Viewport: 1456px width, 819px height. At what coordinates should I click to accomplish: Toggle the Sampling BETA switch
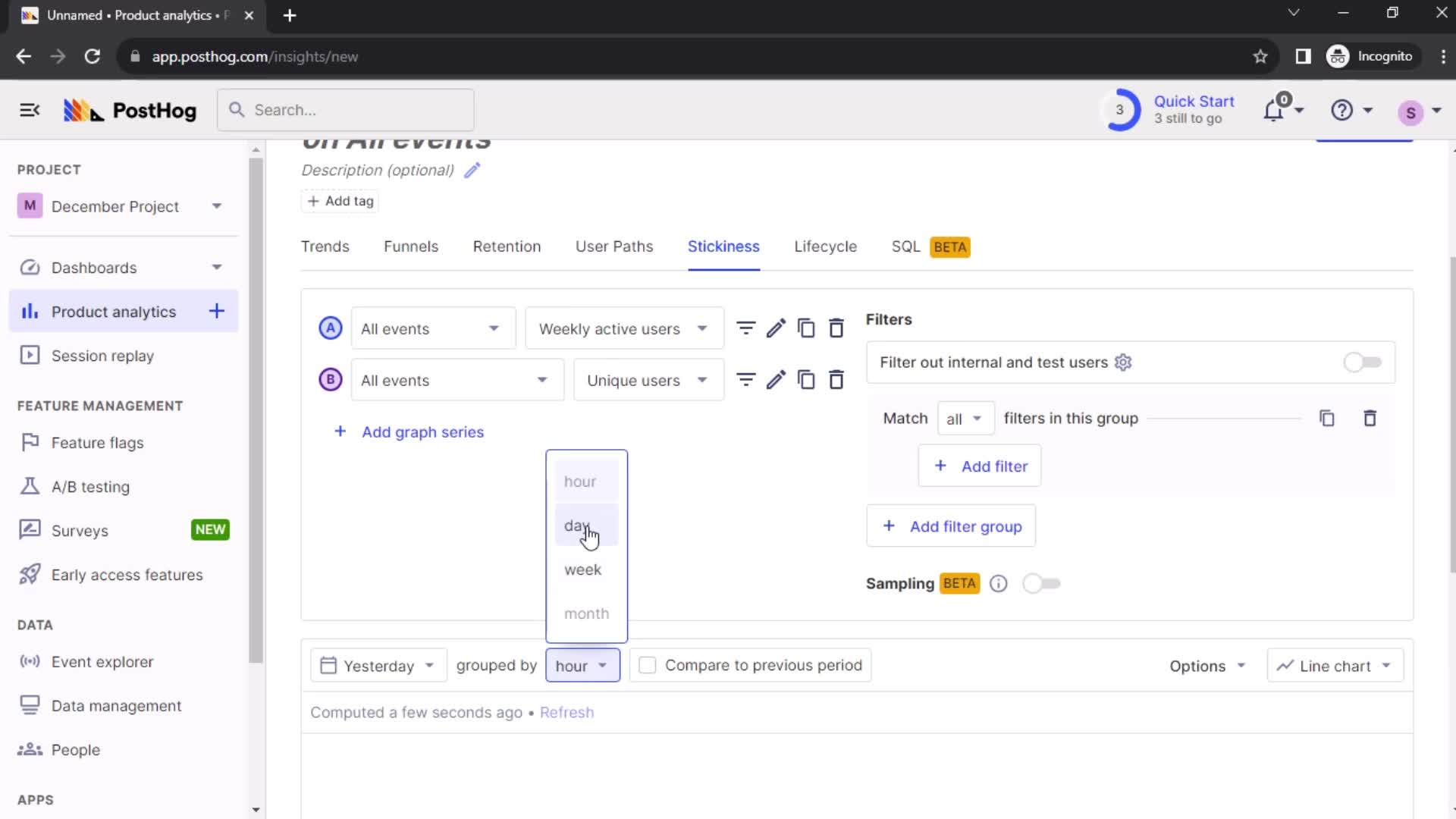[x=1041, y=583]
